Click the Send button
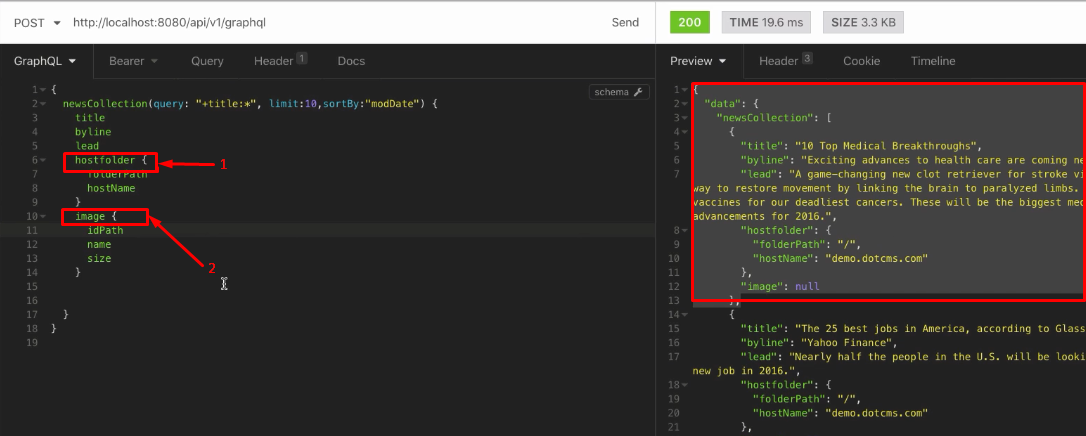The width and height of the screenshot is (1086, 436). [x=625, y=22]
